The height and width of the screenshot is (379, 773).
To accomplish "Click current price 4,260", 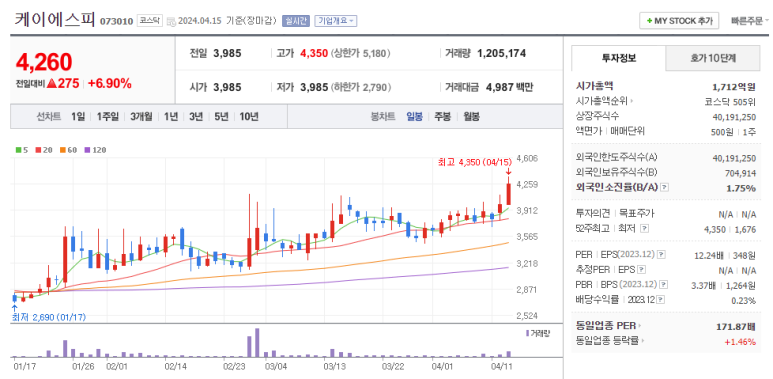I will click(x=44, y=62).
